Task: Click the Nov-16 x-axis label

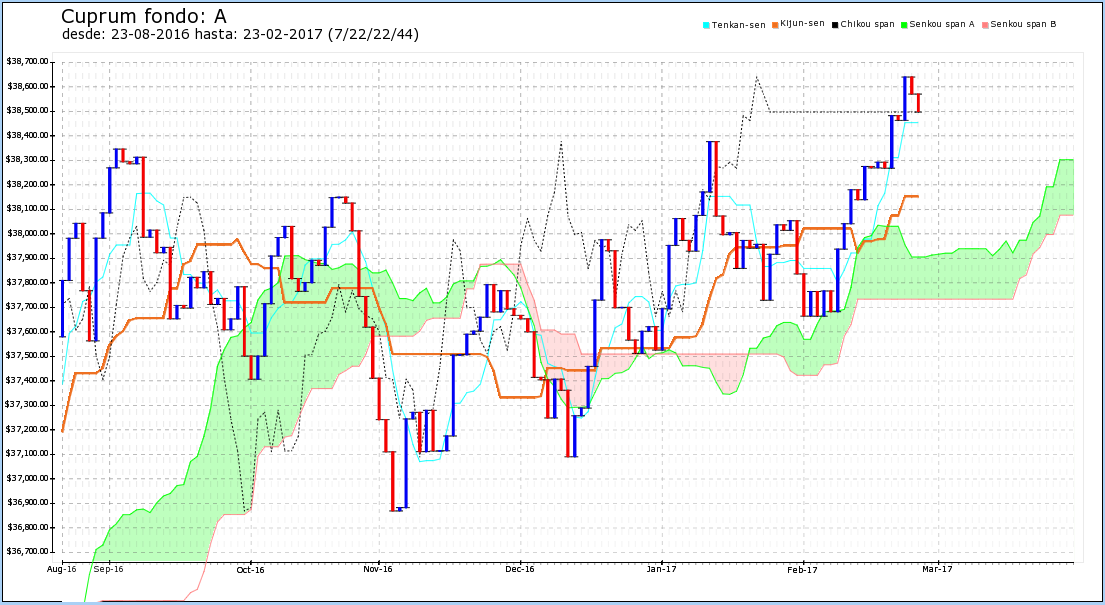Action: (x=378, y=569)
